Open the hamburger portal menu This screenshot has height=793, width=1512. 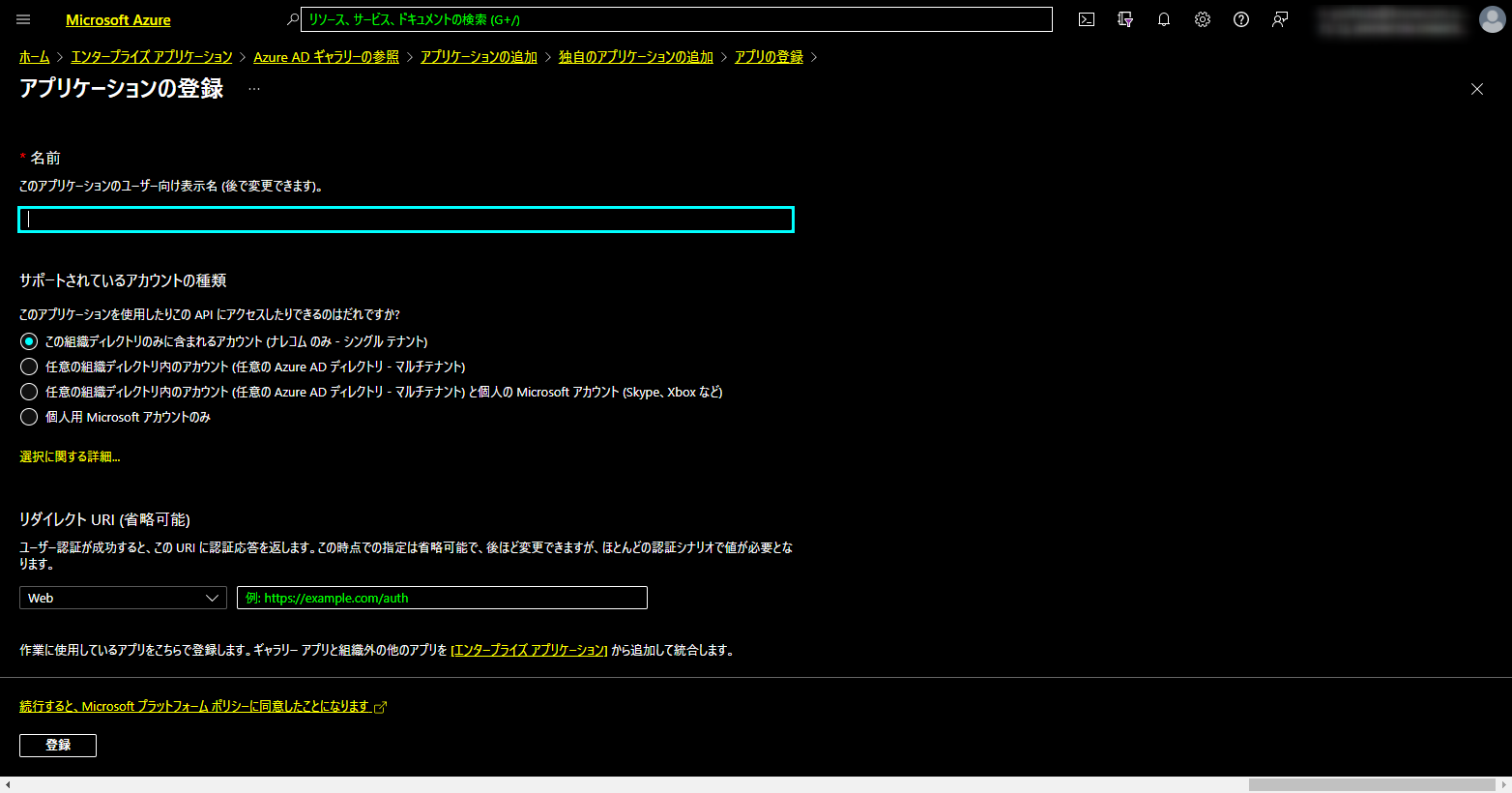pyautogui.click(x=24, y=19)
